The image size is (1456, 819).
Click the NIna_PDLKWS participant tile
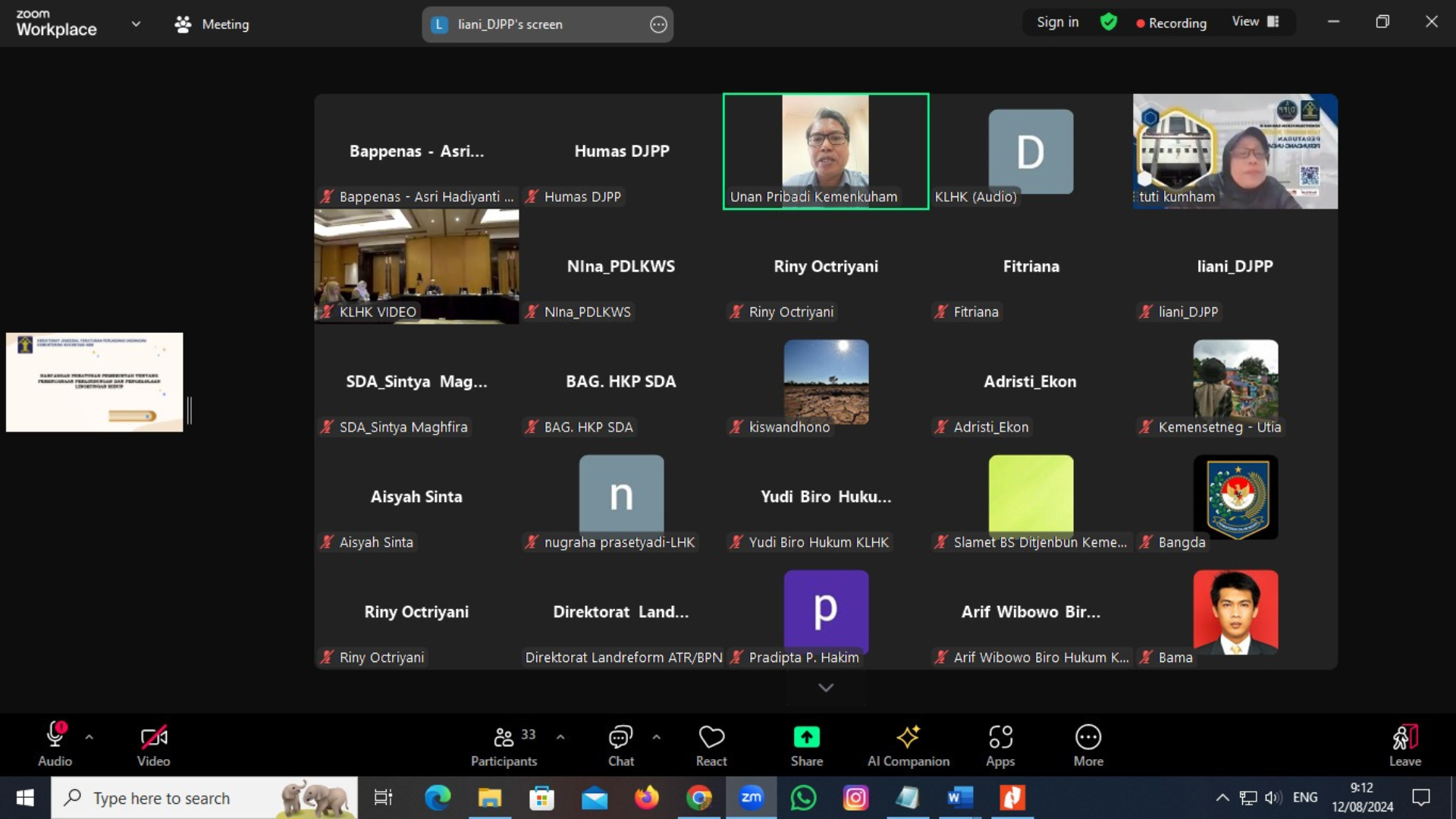coord(621,266)
